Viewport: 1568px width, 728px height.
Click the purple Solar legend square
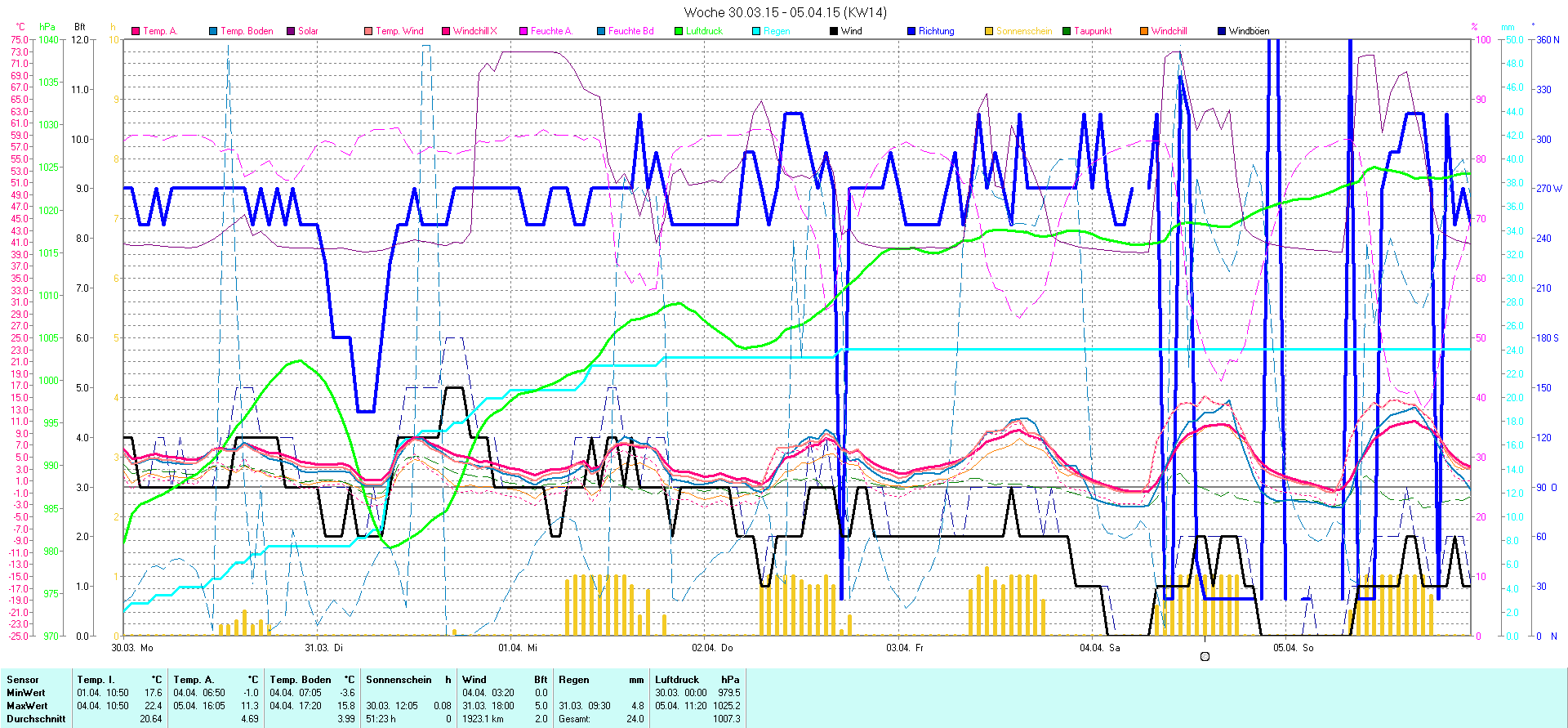[291, 31]
